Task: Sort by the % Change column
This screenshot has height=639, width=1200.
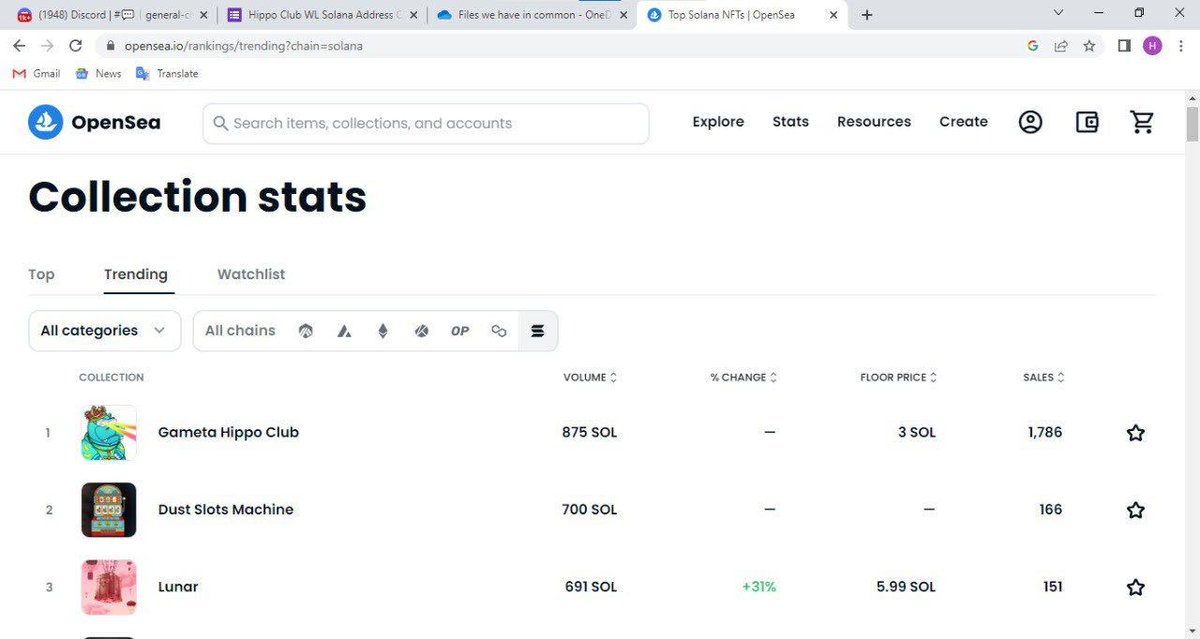Action: pos(744,377)
